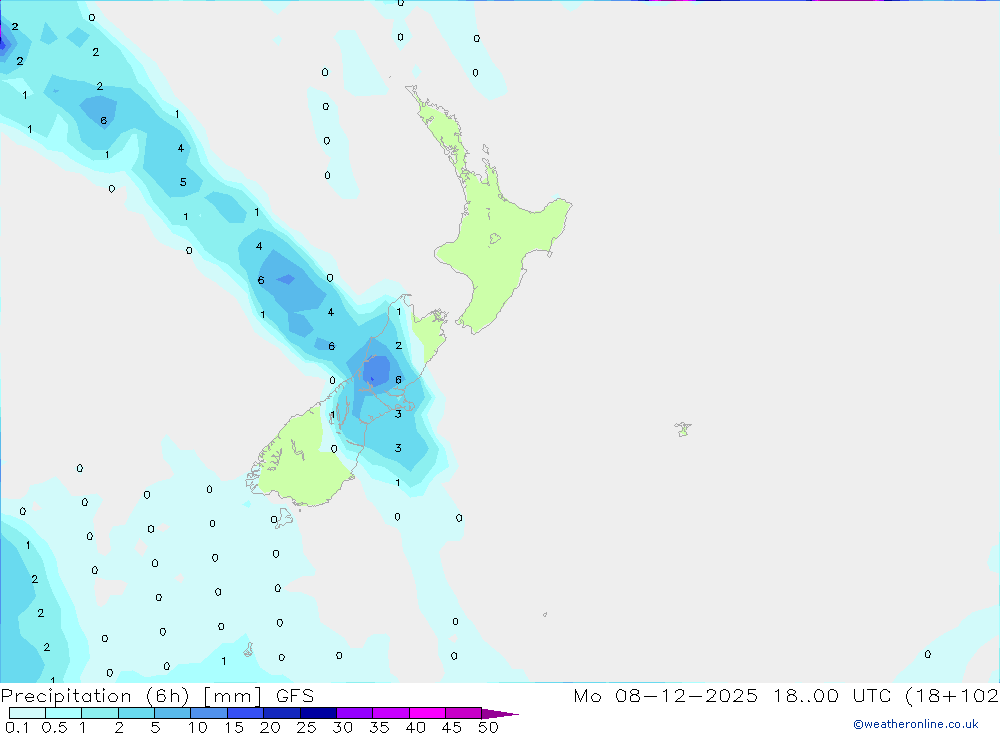The width and height of the screenshot is (1000, 733).
Task: Select the '35' legend scale label
Action: [379, 727]
